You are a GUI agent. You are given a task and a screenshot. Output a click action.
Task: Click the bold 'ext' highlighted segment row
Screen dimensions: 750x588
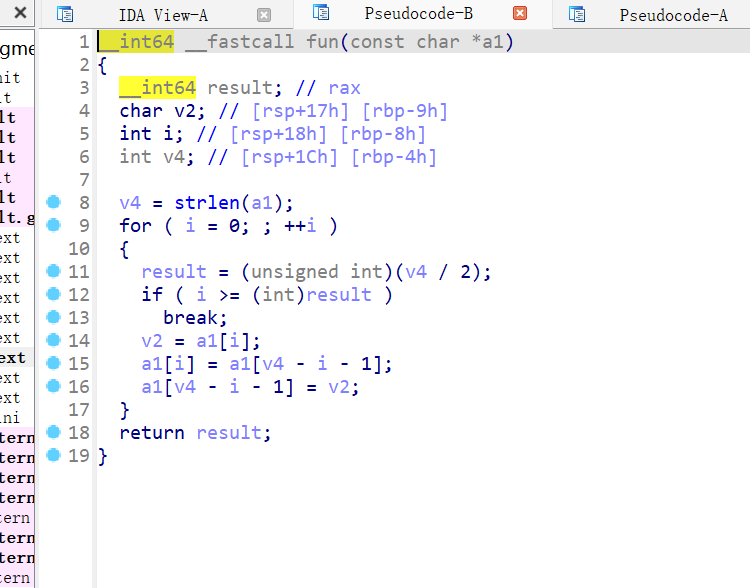point(16,358)
